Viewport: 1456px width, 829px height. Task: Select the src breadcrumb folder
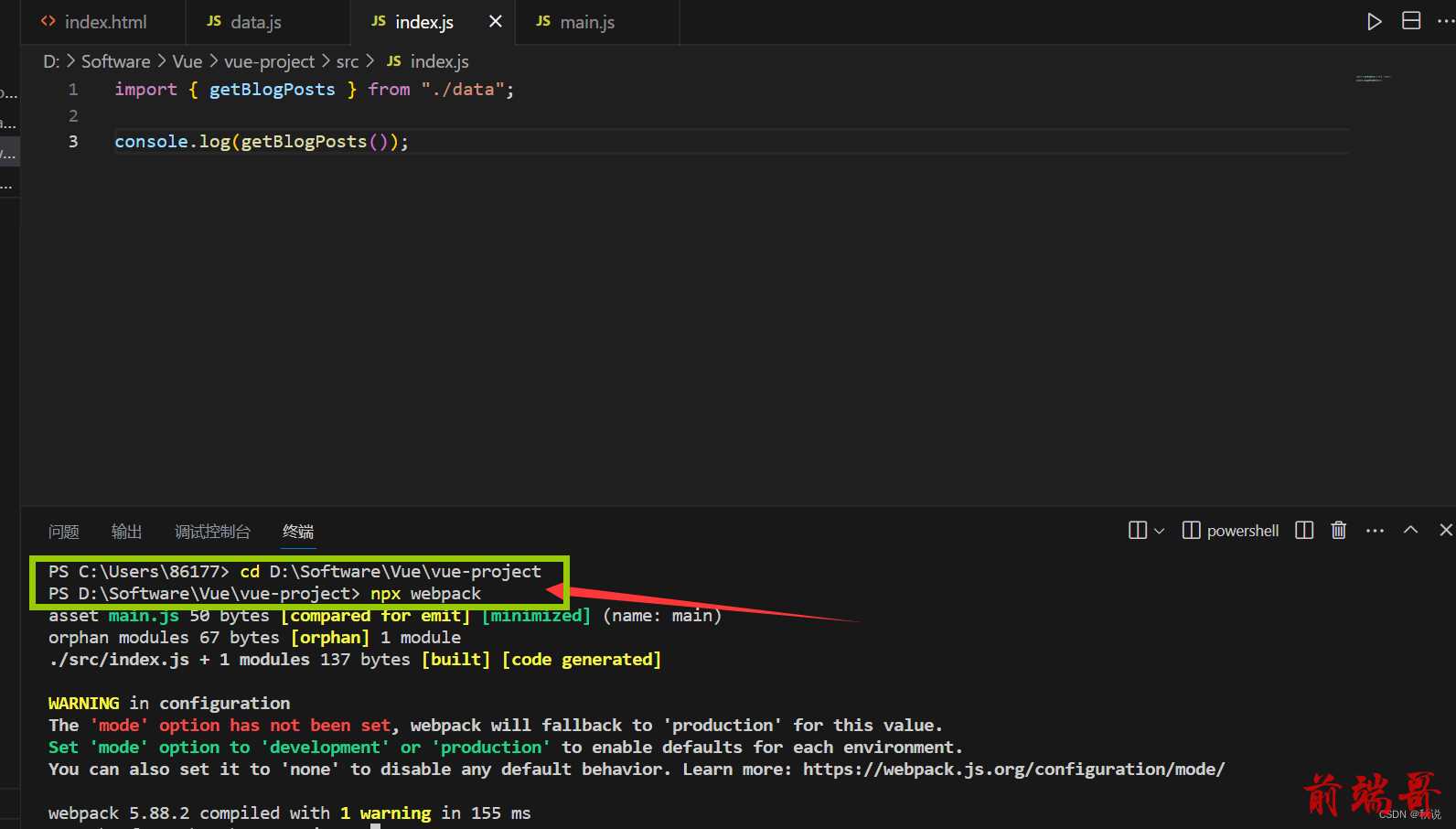(348, 61)
